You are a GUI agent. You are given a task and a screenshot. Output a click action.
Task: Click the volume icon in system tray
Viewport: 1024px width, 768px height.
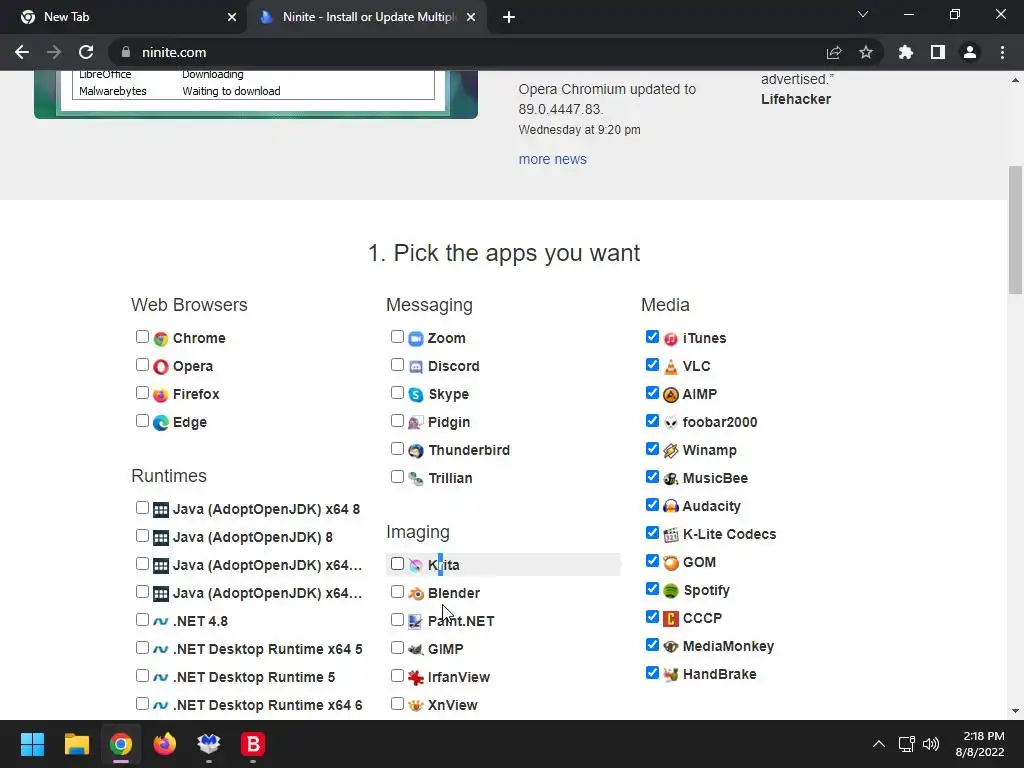click(931, 744)
